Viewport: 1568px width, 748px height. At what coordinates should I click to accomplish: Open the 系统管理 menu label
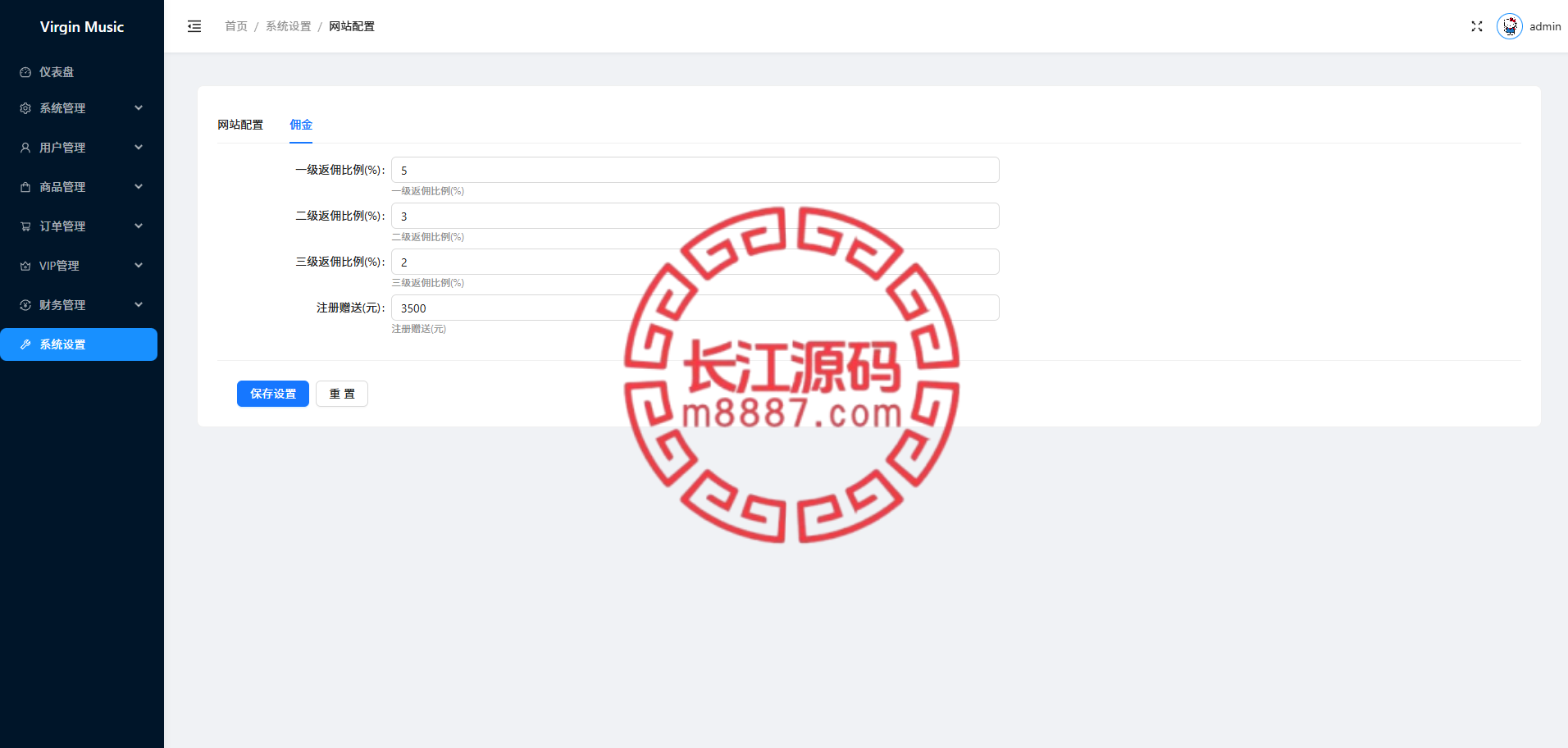[62, 108]
